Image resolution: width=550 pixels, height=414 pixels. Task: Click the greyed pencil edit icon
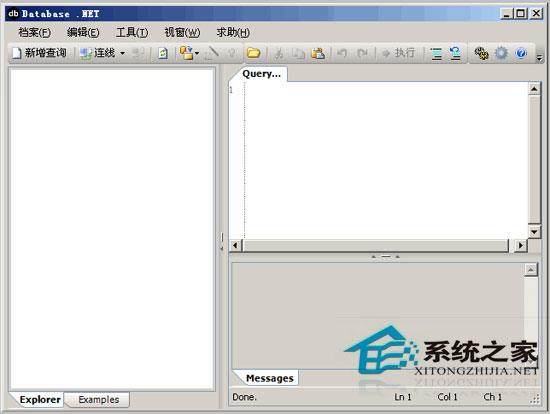pyautogui.click(x=212, y=53)
